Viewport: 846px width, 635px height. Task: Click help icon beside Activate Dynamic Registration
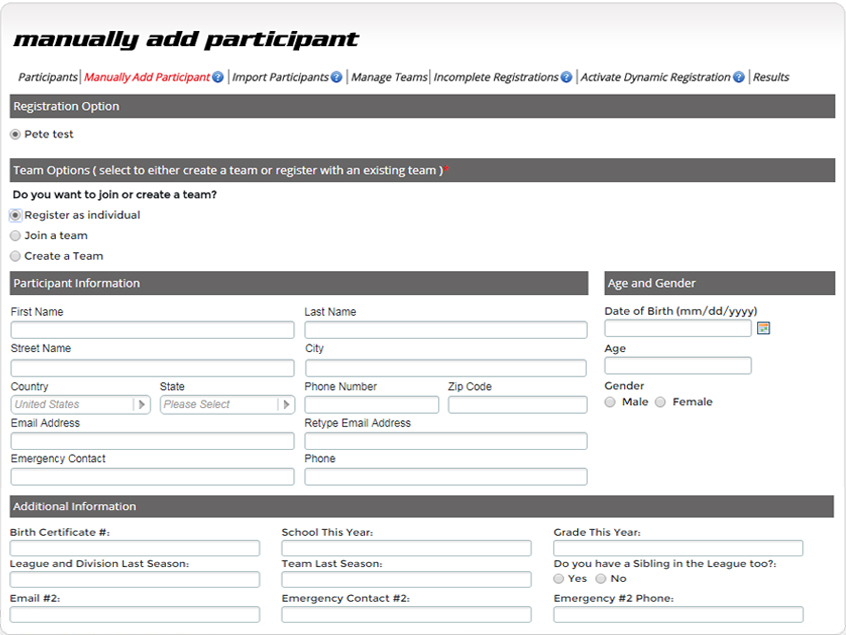click(x=739, y=77)
